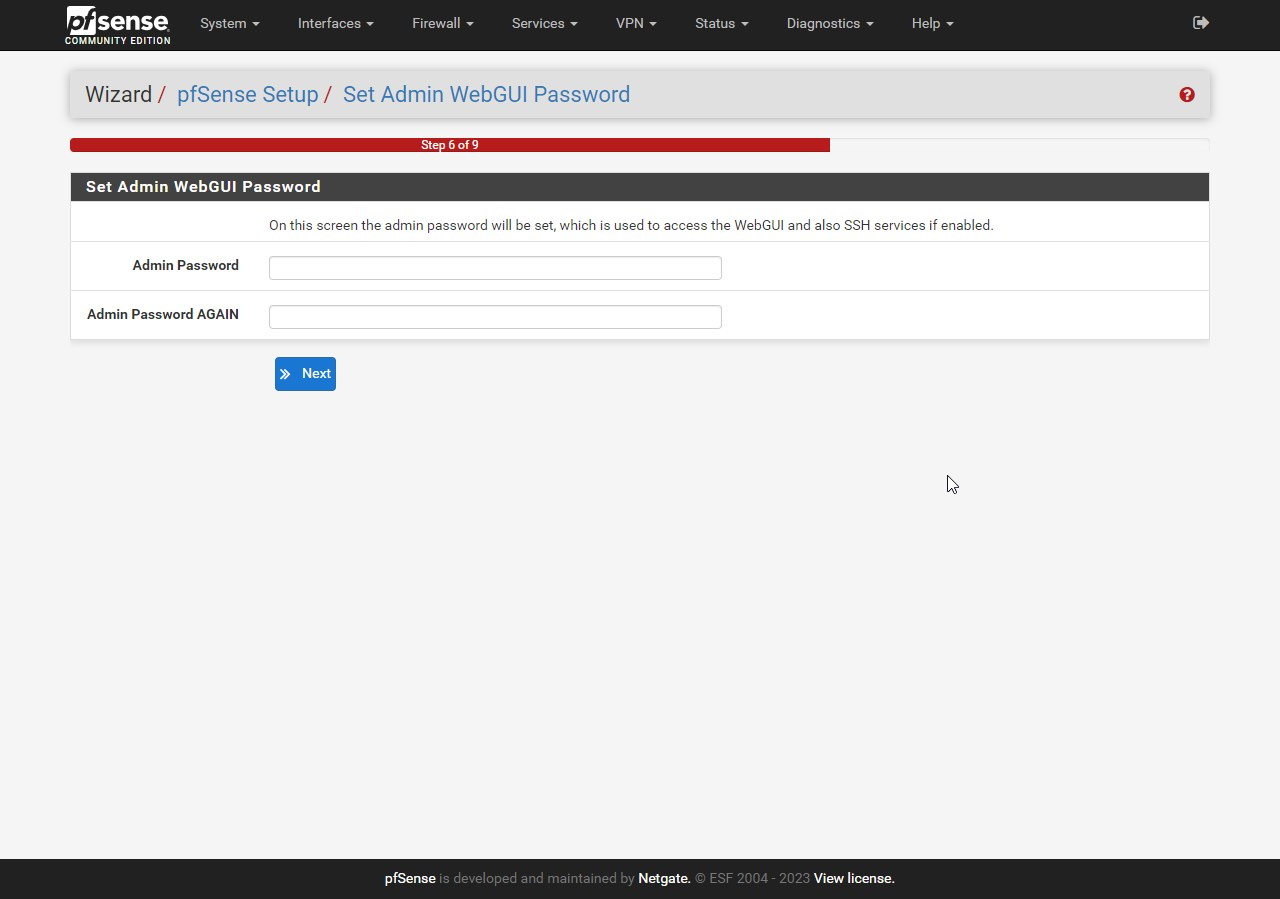Screen dimensions: 1280x899
Task: Click the Admin Password AGAIN label
Action: tap(163, 314)
